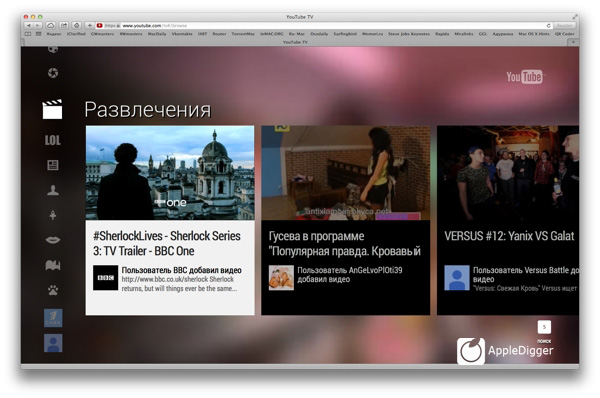Image resolution: width=600 pixels, height=398 pixels.
Task: Open the news newspaper category icon
Action: click(53, 165)
